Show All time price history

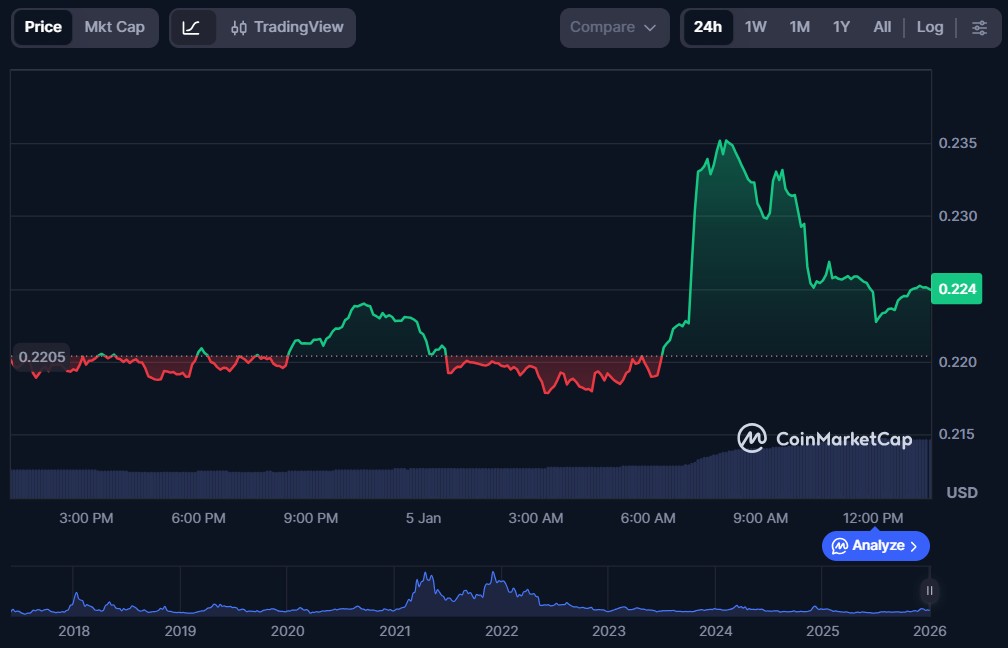coord(882,27)
